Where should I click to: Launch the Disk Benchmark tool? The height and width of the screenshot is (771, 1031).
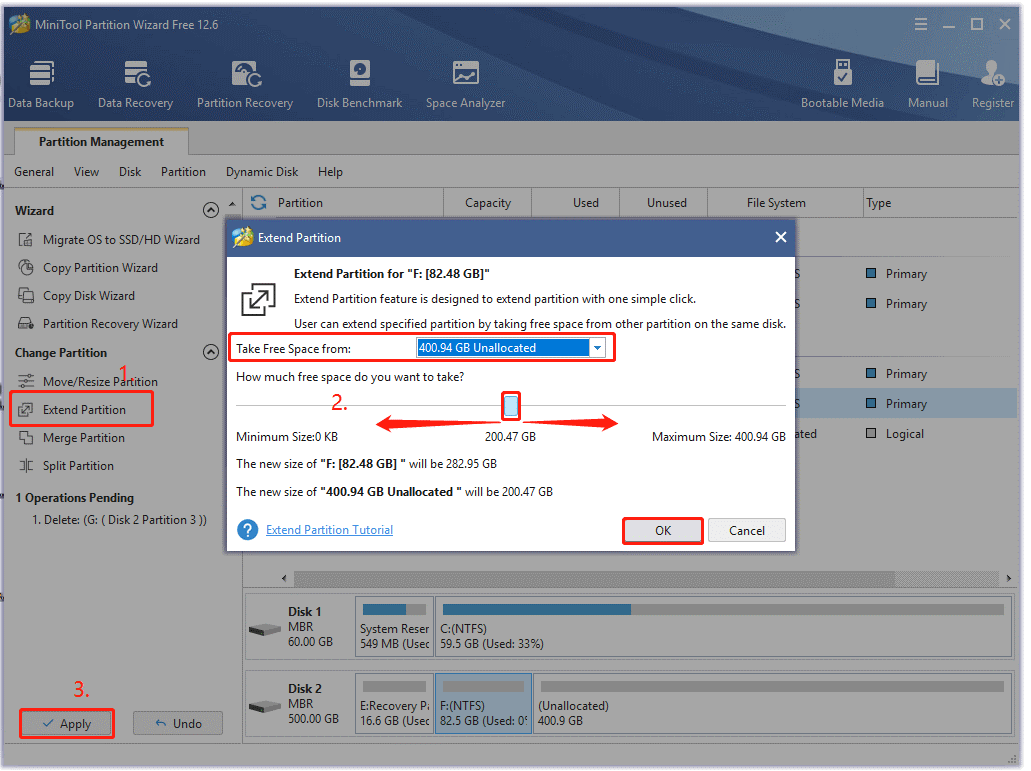point(359,83)
